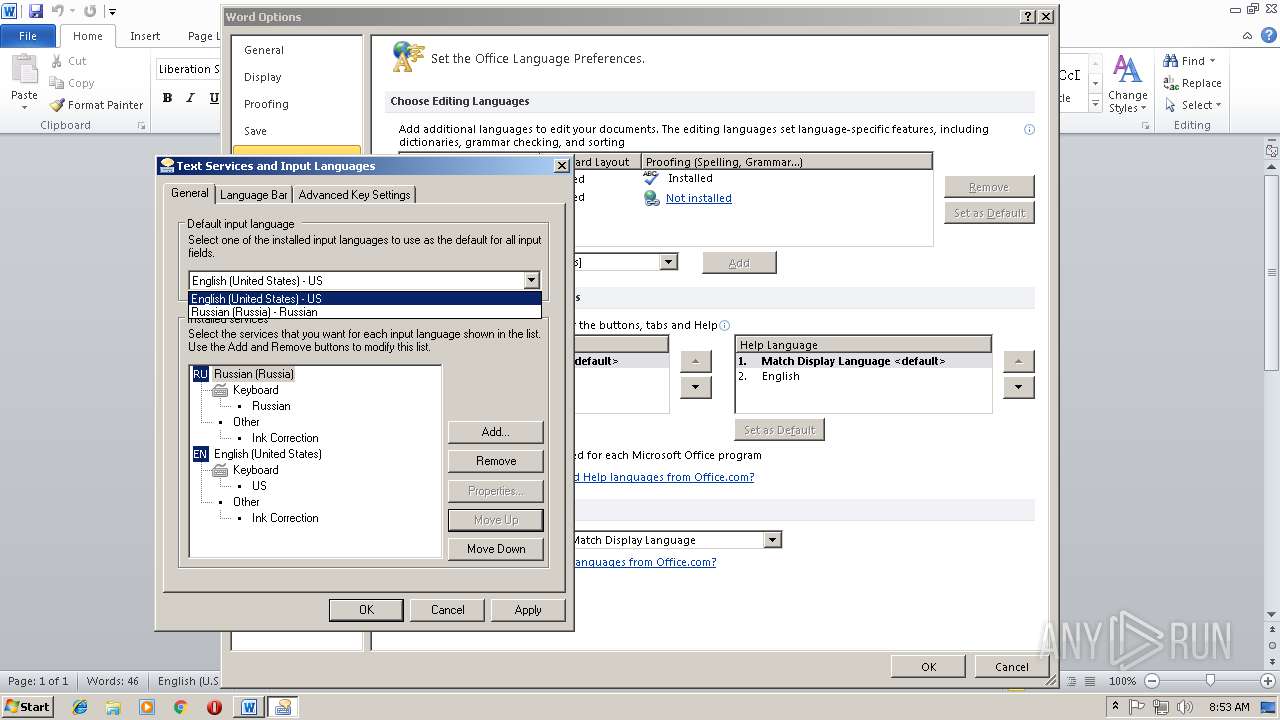Viewport: 1280px width, 720px height.
Task: Open the add editing language dropdown
Action: [x=668, y=262]
